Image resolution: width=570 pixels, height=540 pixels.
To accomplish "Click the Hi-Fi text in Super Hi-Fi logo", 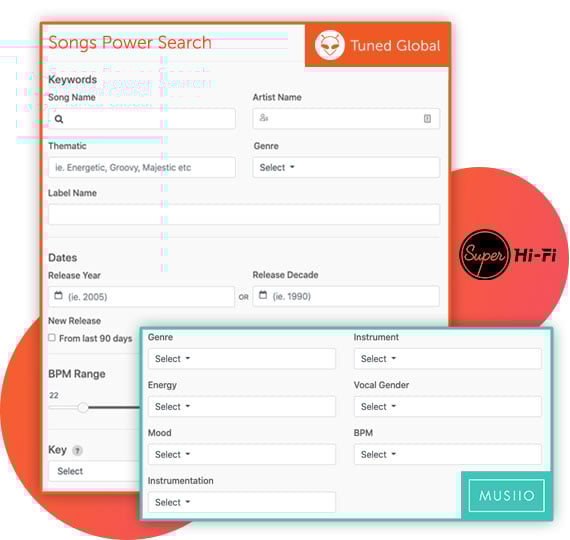I will tap(534, 255).
